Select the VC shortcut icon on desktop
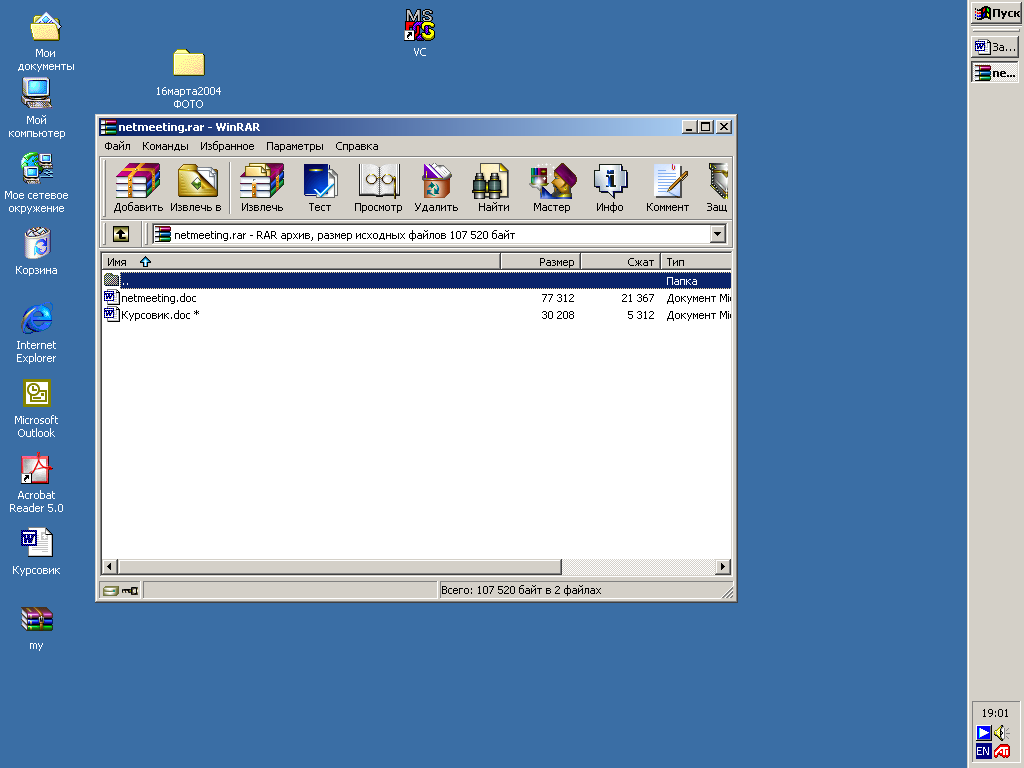1024x768 pixels. pos(420,33)
